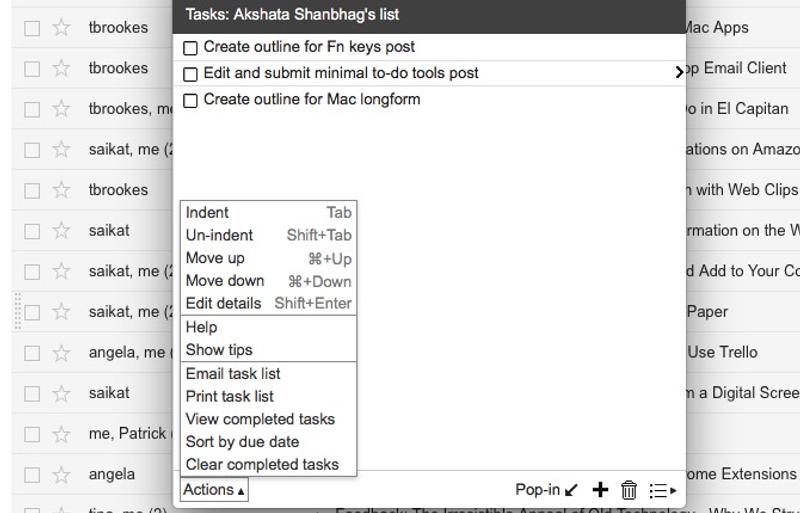Star the first tbrookes email
The height and width of the screenshot is (513, 800).
[x=62, y=28]
